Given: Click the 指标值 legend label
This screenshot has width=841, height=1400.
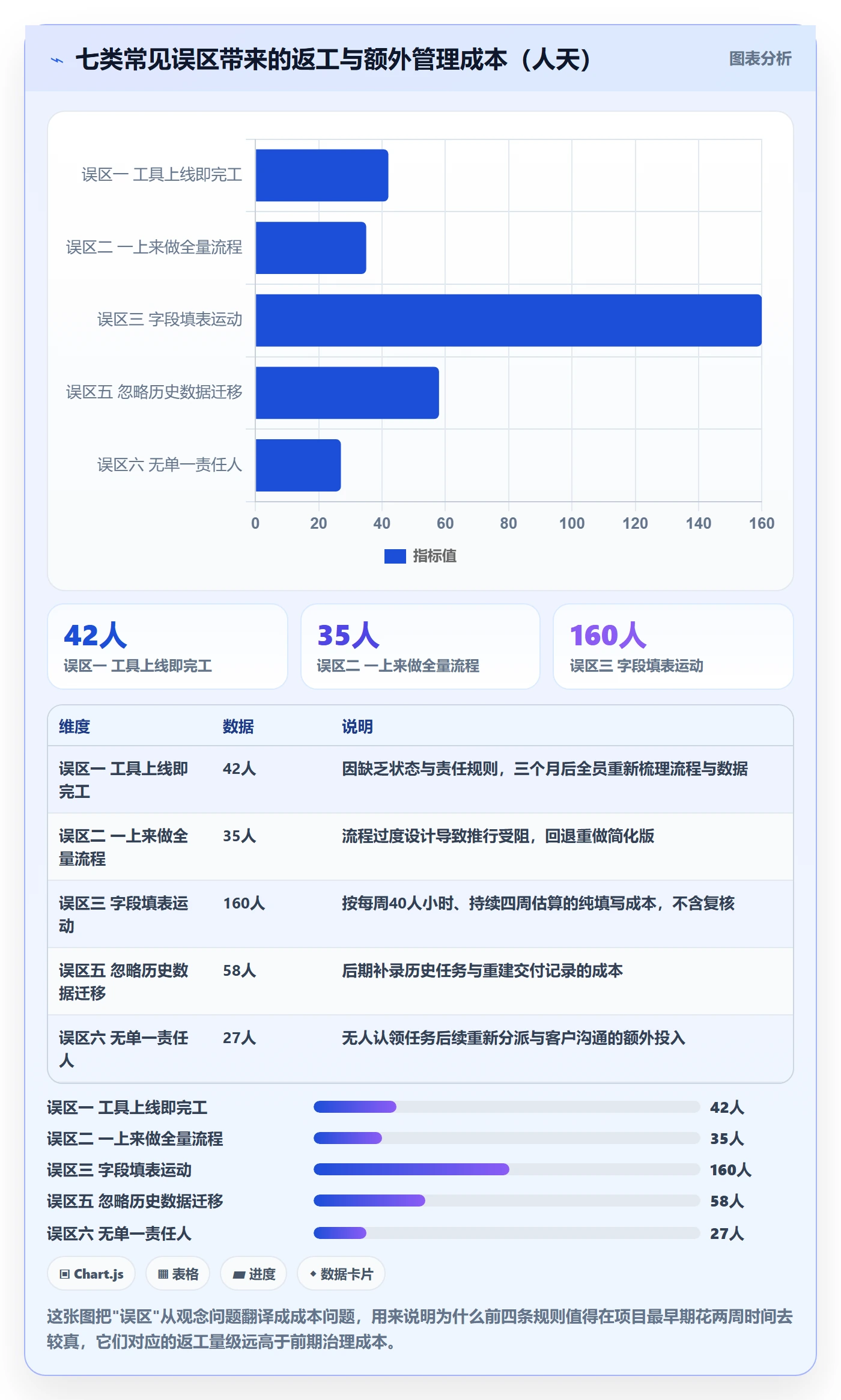Looking at the screenshot, I should coord(434,556).
